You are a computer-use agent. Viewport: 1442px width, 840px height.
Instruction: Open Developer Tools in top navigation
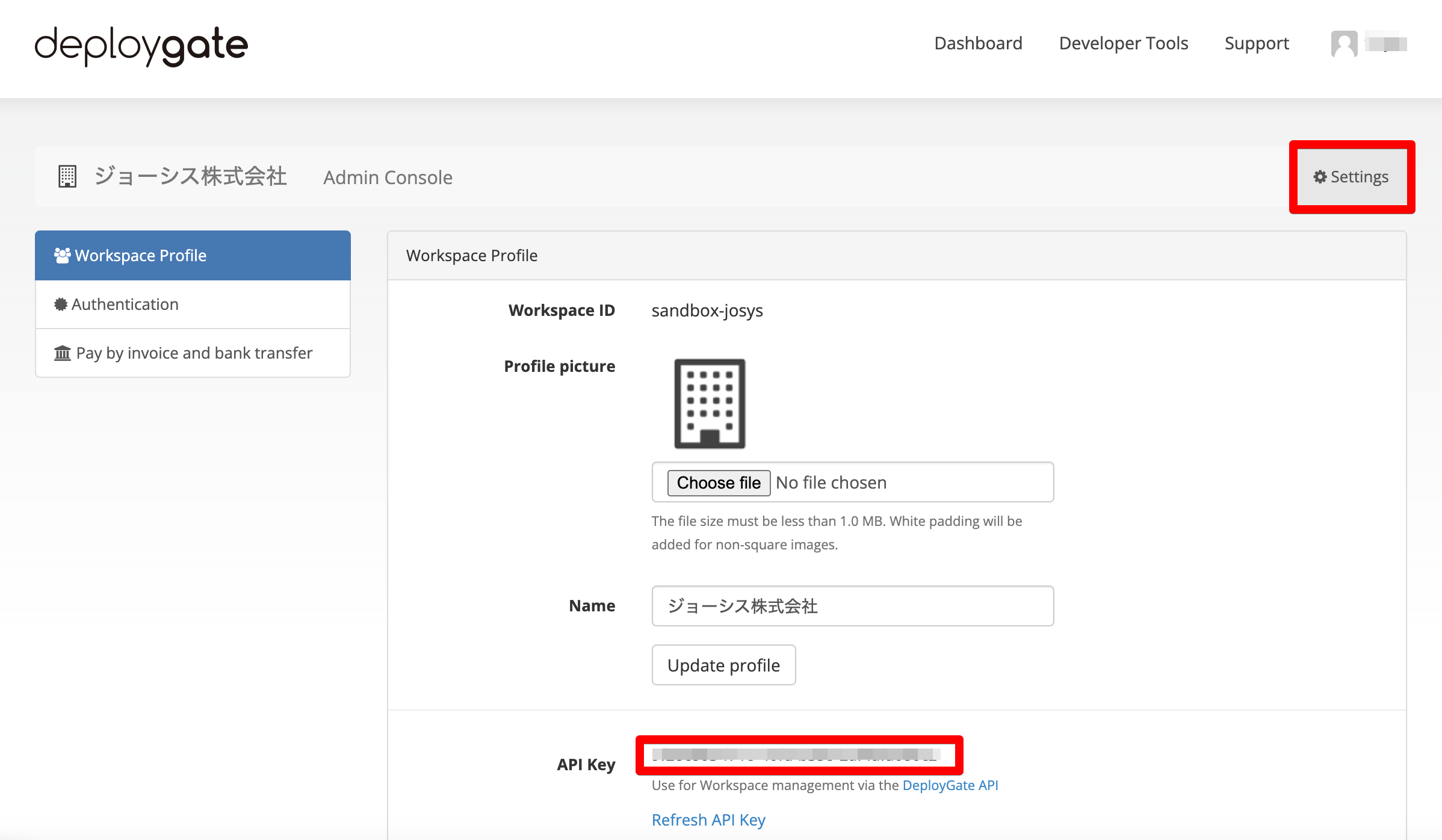click(1123, 43)
